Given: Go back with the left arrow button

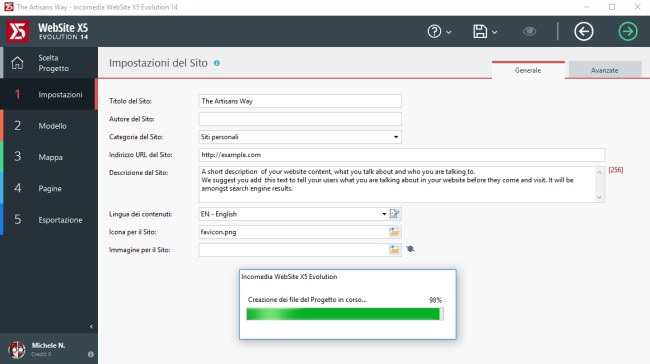Looking at the screenshot, I should pyautogui.click(x=584, y=32).
